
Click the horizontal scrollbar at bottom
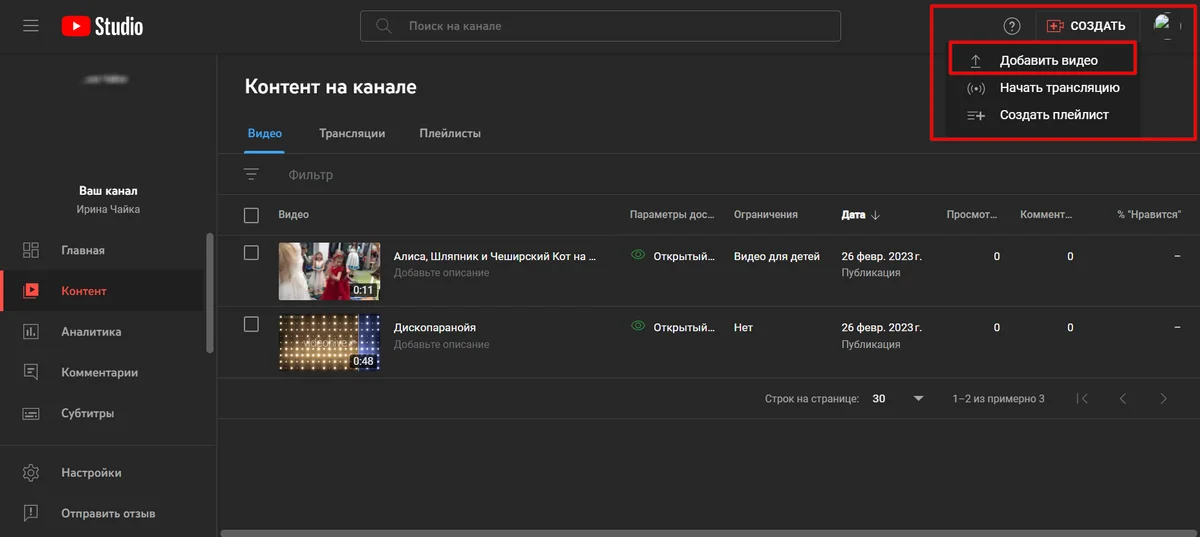coord(700,533)
